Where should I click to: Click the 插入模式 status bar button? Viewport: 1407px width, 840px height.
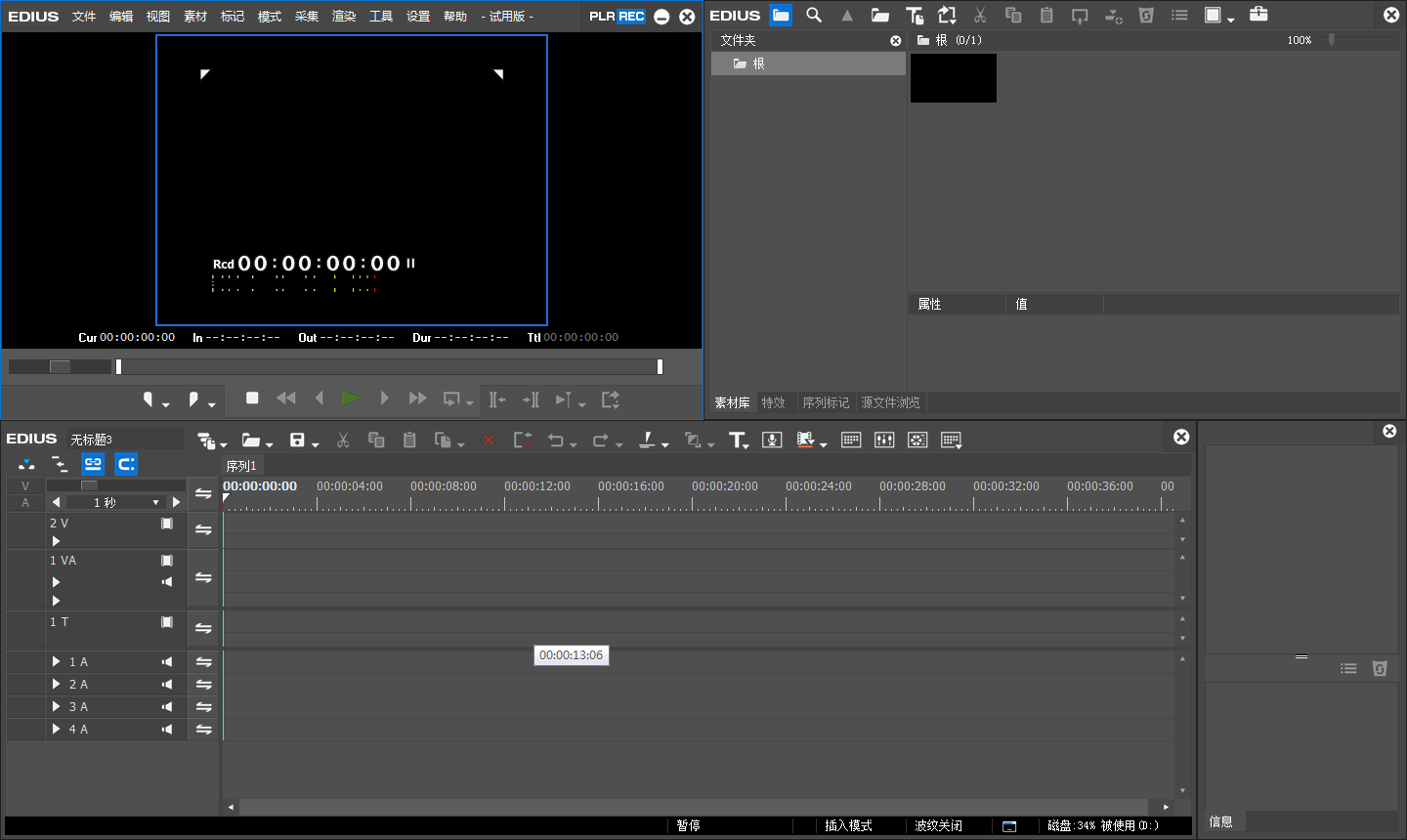click(x=848, y=826)
